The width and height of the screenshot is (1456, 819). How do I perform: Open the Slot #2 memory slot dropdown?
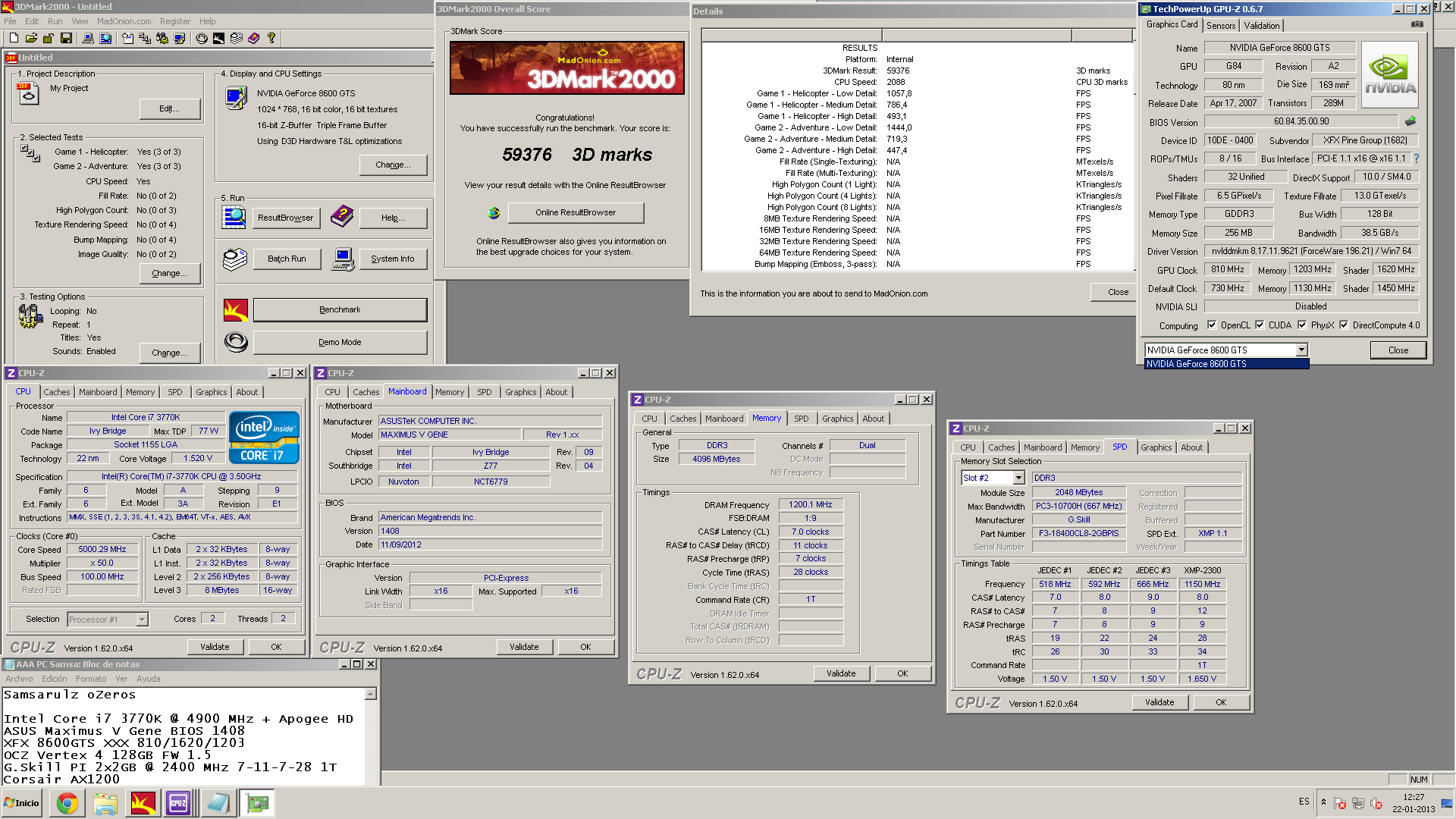point(1018,478)
